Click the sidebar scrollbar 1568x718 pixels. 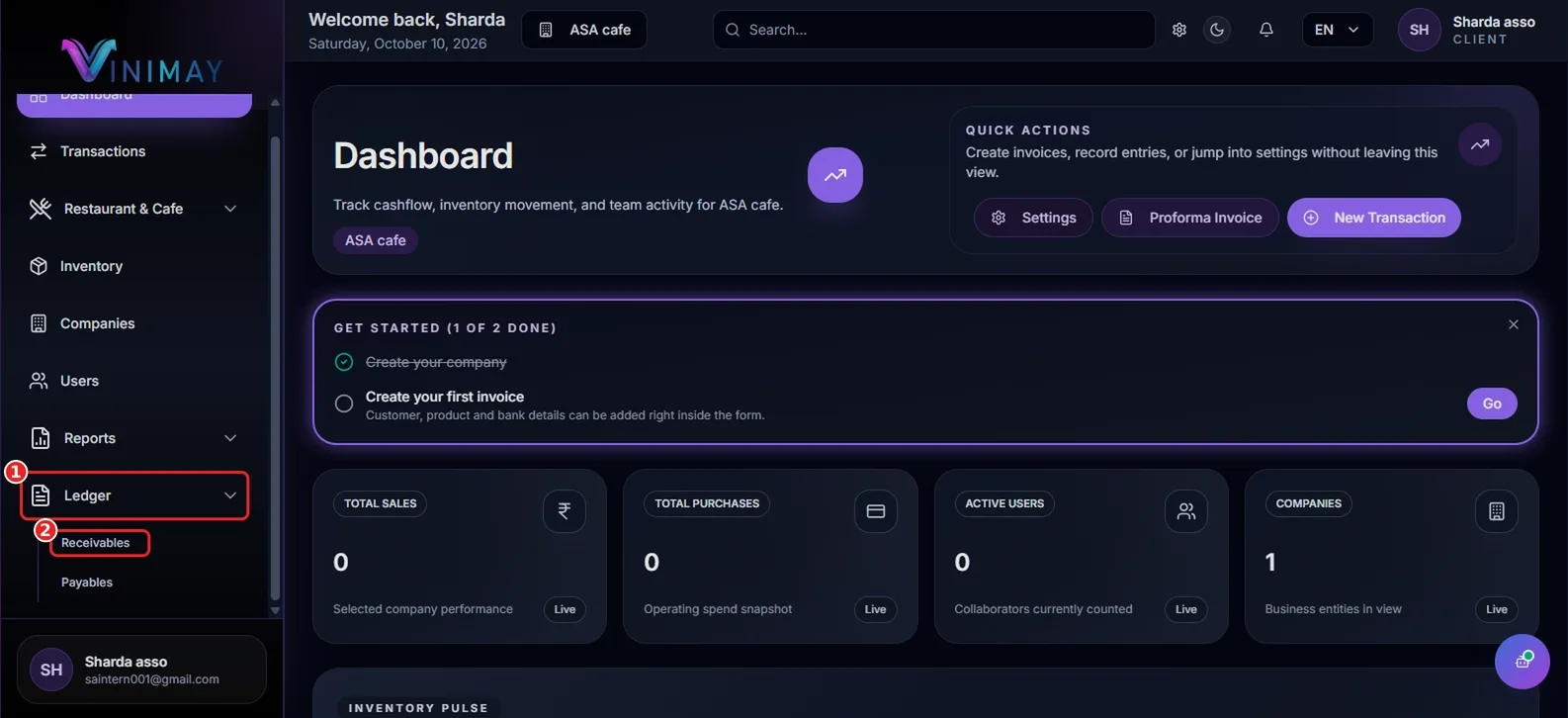[275, 366]
